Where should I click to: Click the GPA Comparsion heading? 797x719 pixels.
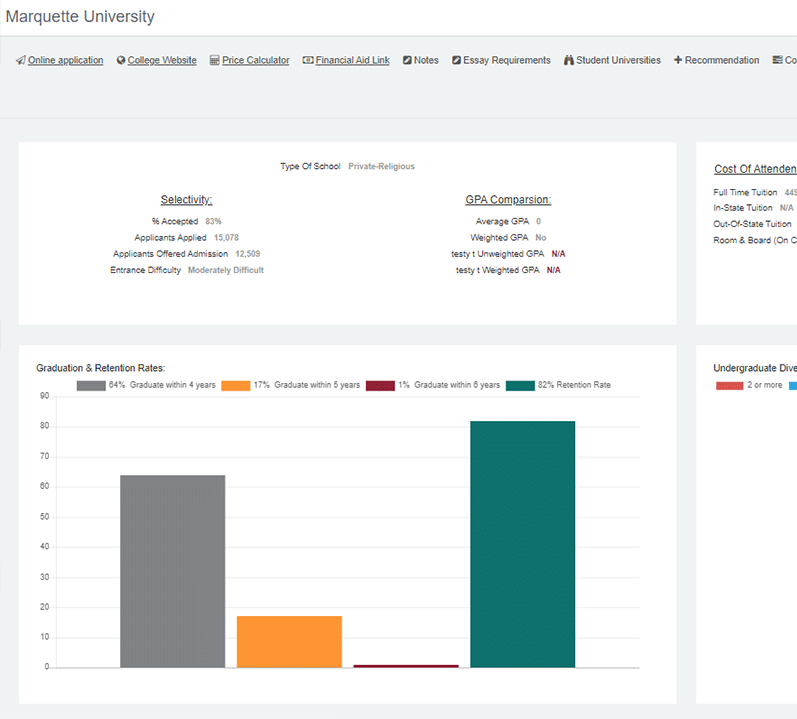click(x=508, y=200)
